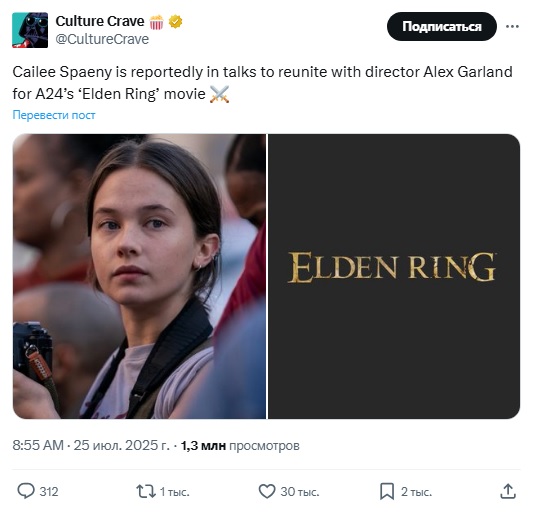Bookmark the post with the bookmark icon
This screenshot has width=534, height=512.
point(387,491)
